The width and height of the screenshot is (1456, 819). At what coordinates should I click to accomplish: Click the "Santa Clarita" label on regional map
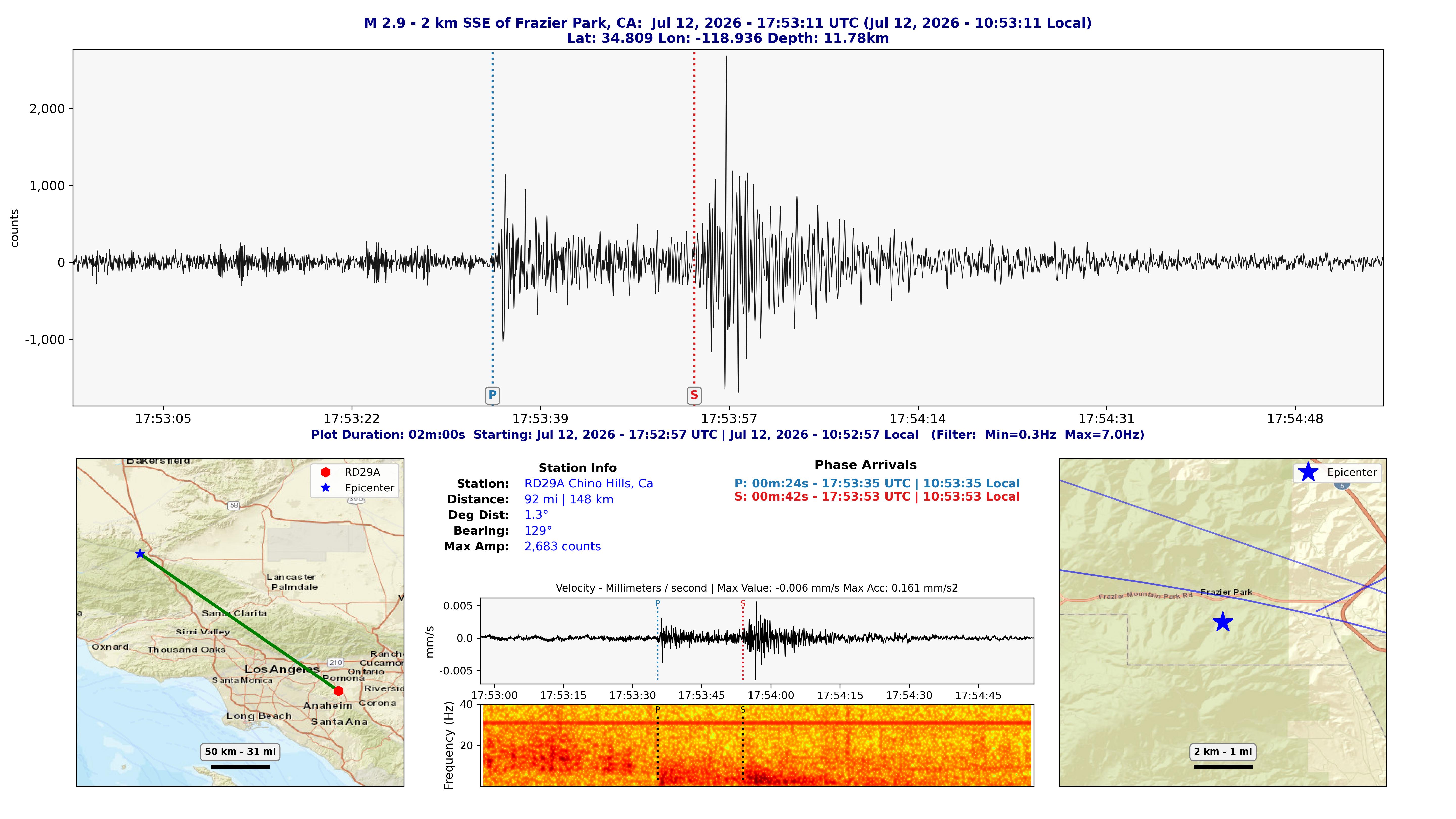point(234,613)
